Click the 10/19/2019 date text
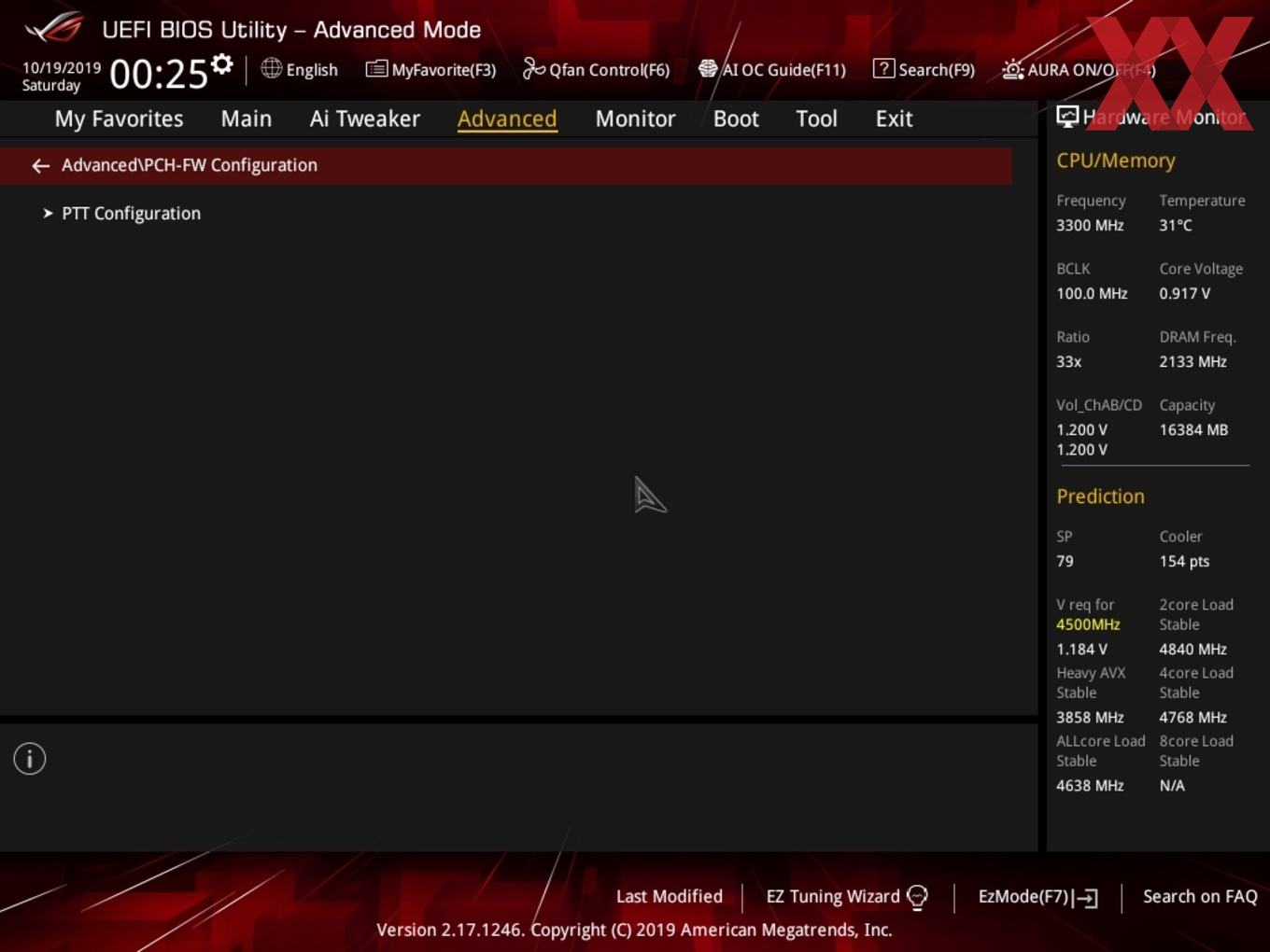This screenshot has height=952, width=1270. [62, 68]
